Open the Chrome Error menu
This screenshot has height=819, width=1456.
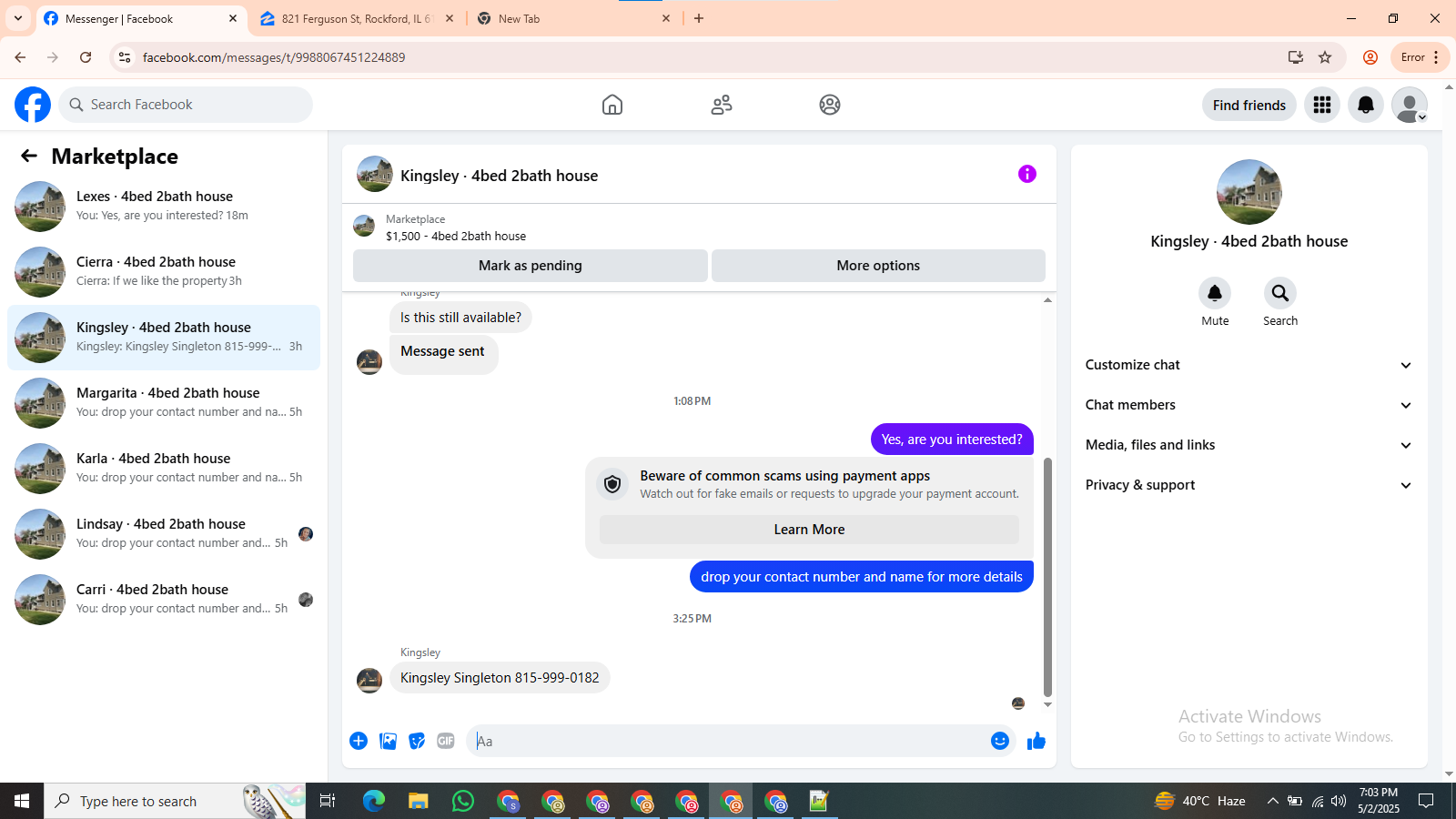click(1421, 57)
